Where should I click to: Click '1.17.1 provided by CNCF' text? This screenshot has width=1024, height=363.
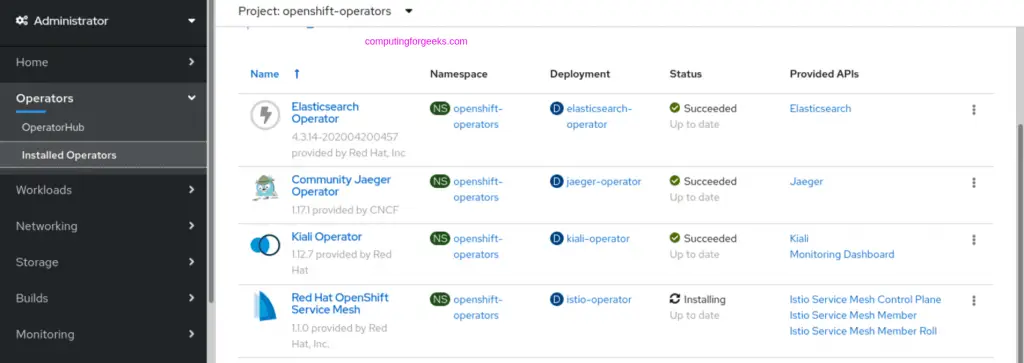345,210
